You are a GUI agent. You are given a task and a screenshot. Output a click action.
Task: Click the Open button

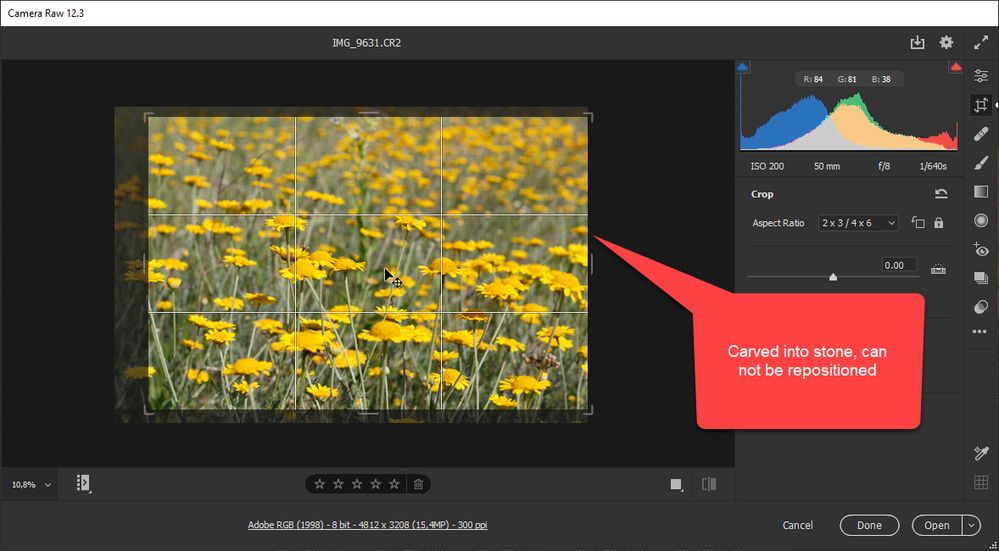937,526
